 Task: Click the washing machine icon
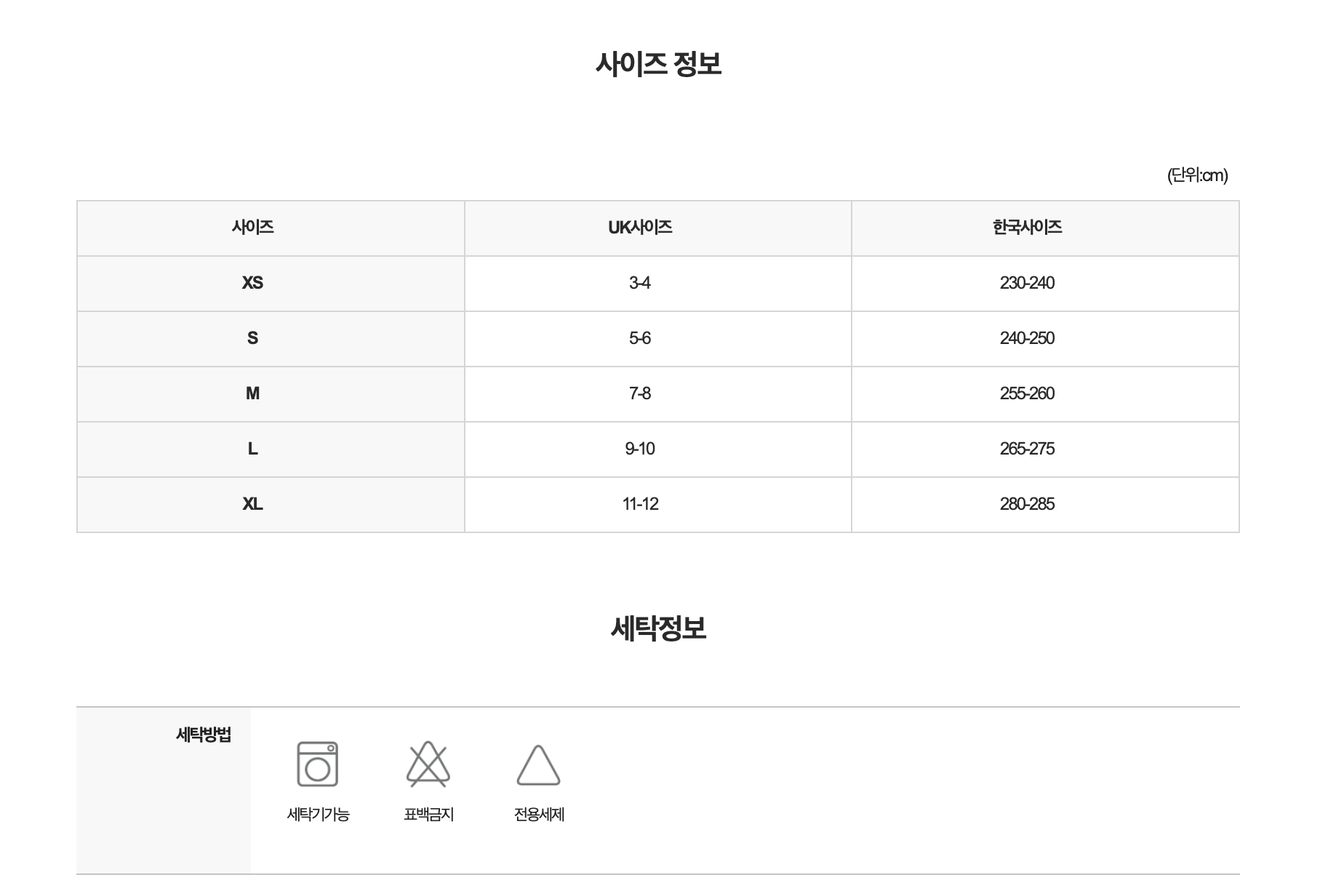click(318, 764)
